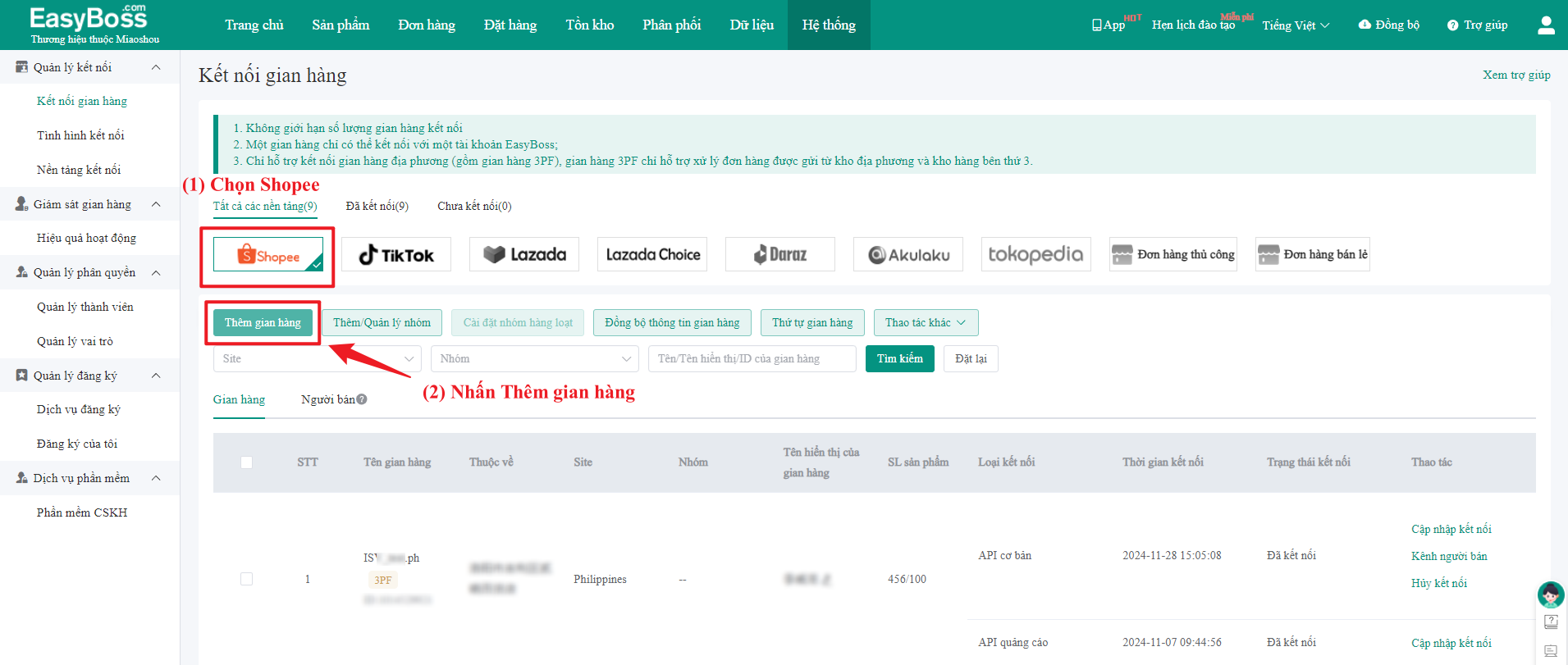Click the Thêm gian hàng button
Viewport: 1568px width, 665px height.
point(263,322)
